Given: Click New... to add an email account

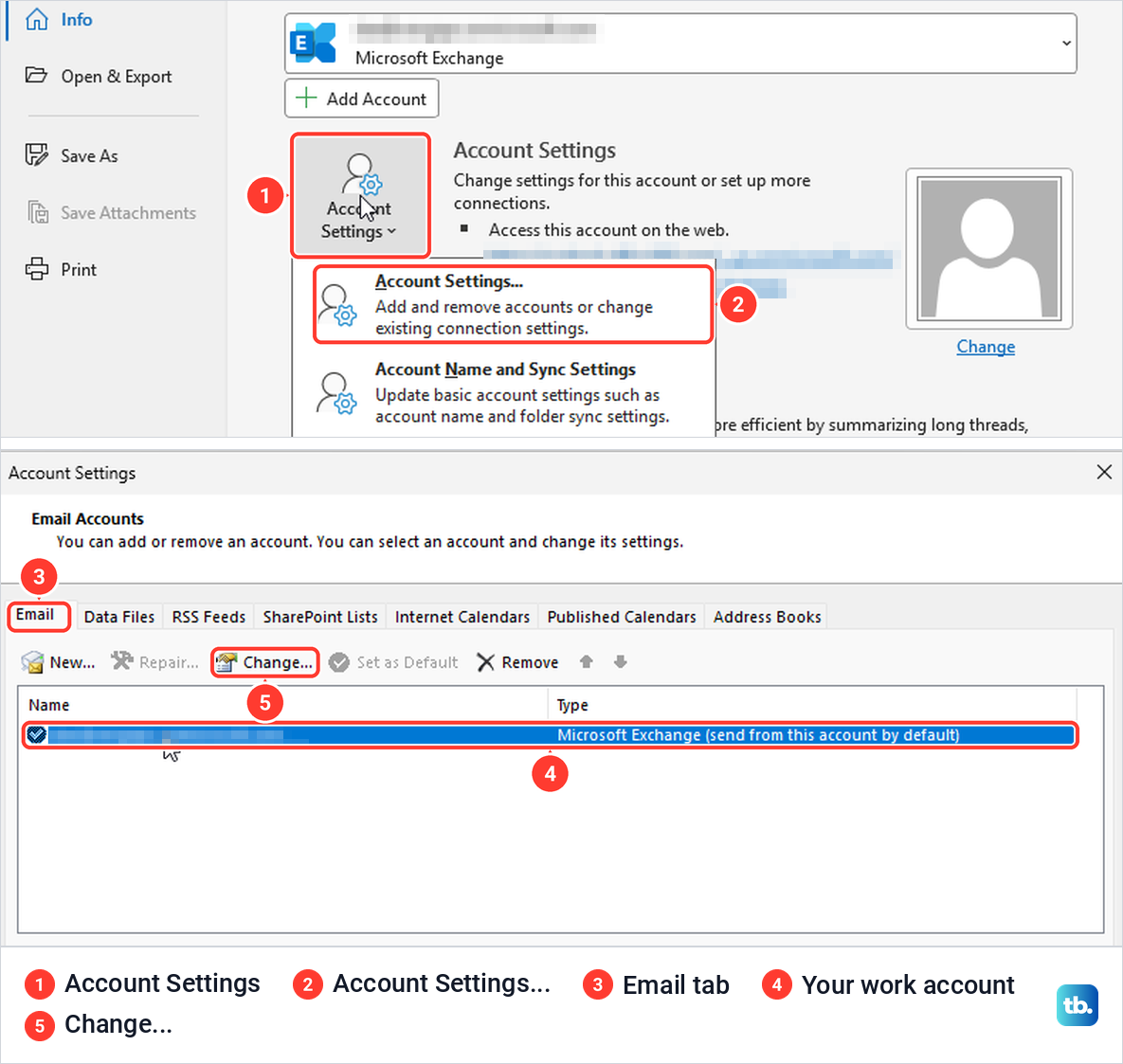Looking at the screenshot, I should [x=58, y=662].
